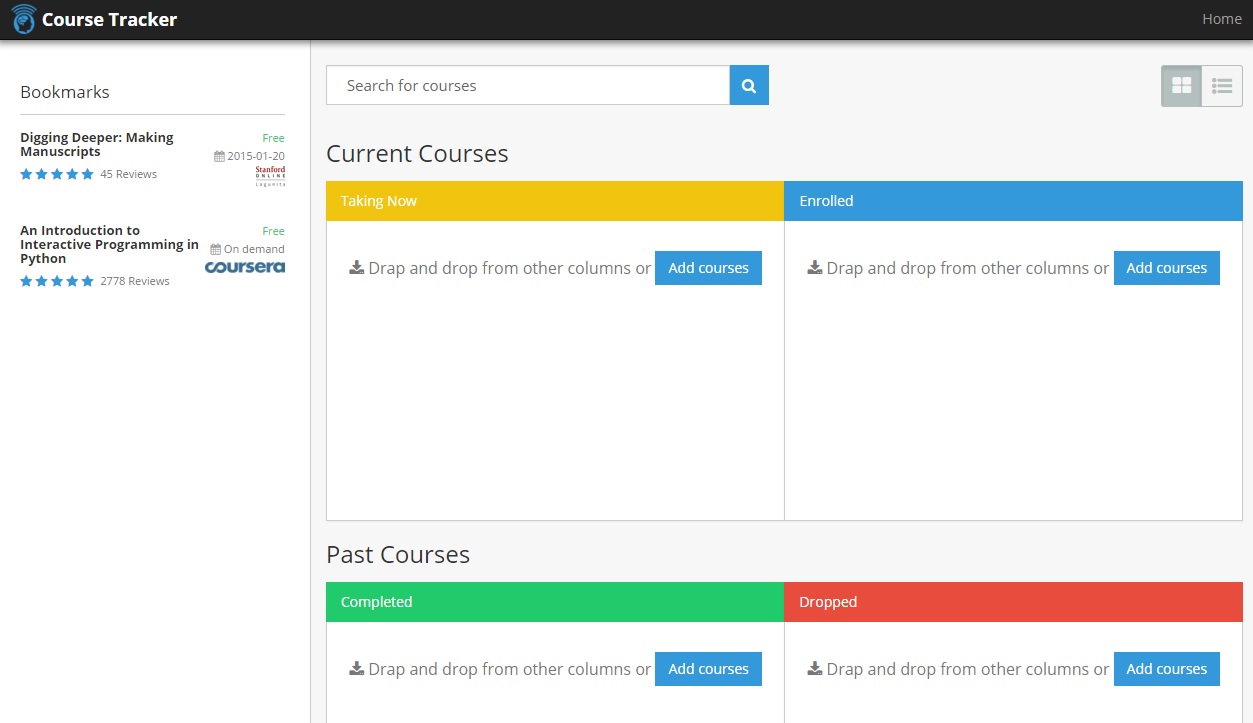Click the Stanford Online logo
1253x723 pixels.
pyautogui.click(x=270, y=176)
